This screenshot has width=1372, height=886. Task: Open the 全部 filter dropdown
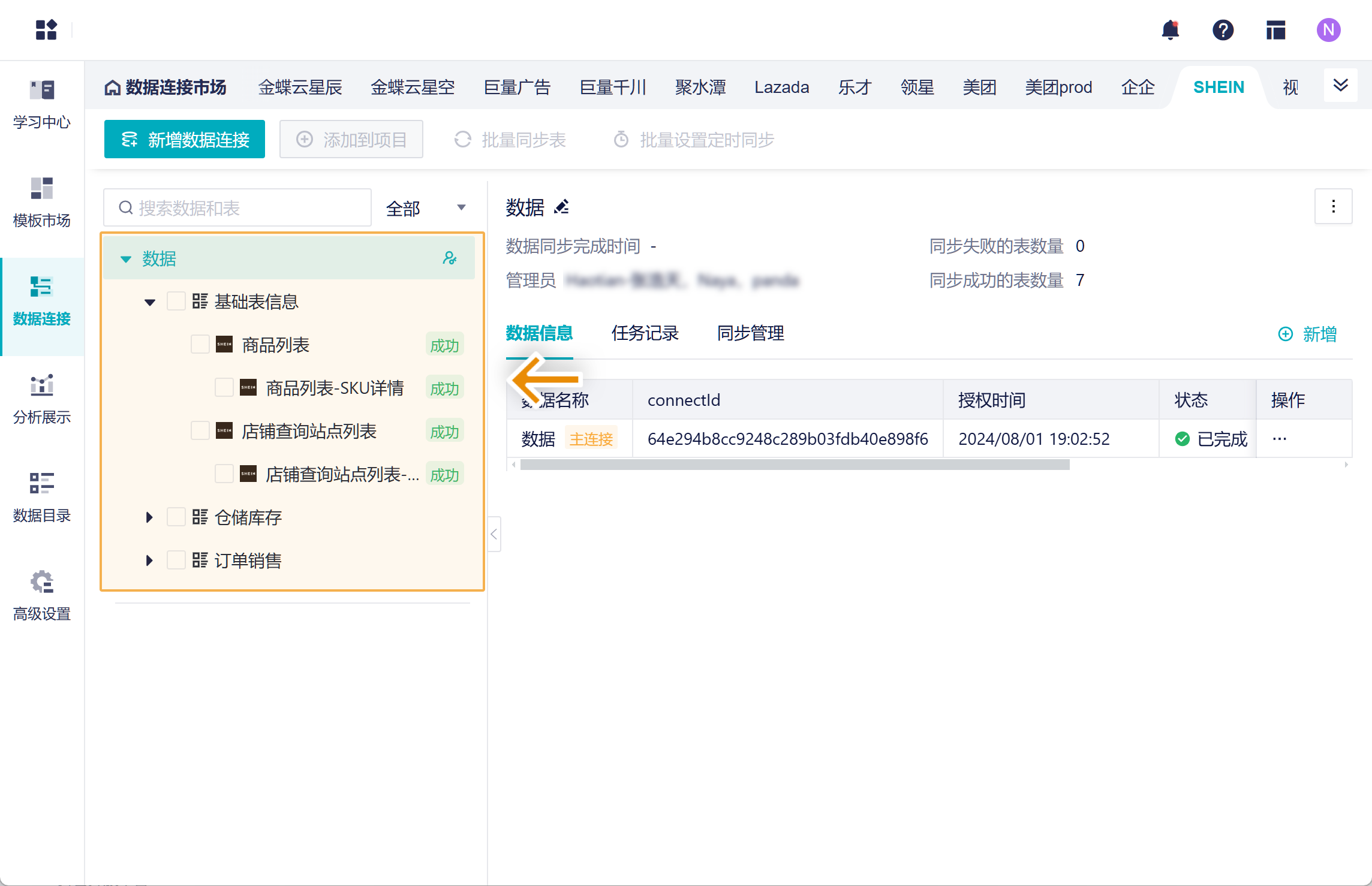click(426, 208)
